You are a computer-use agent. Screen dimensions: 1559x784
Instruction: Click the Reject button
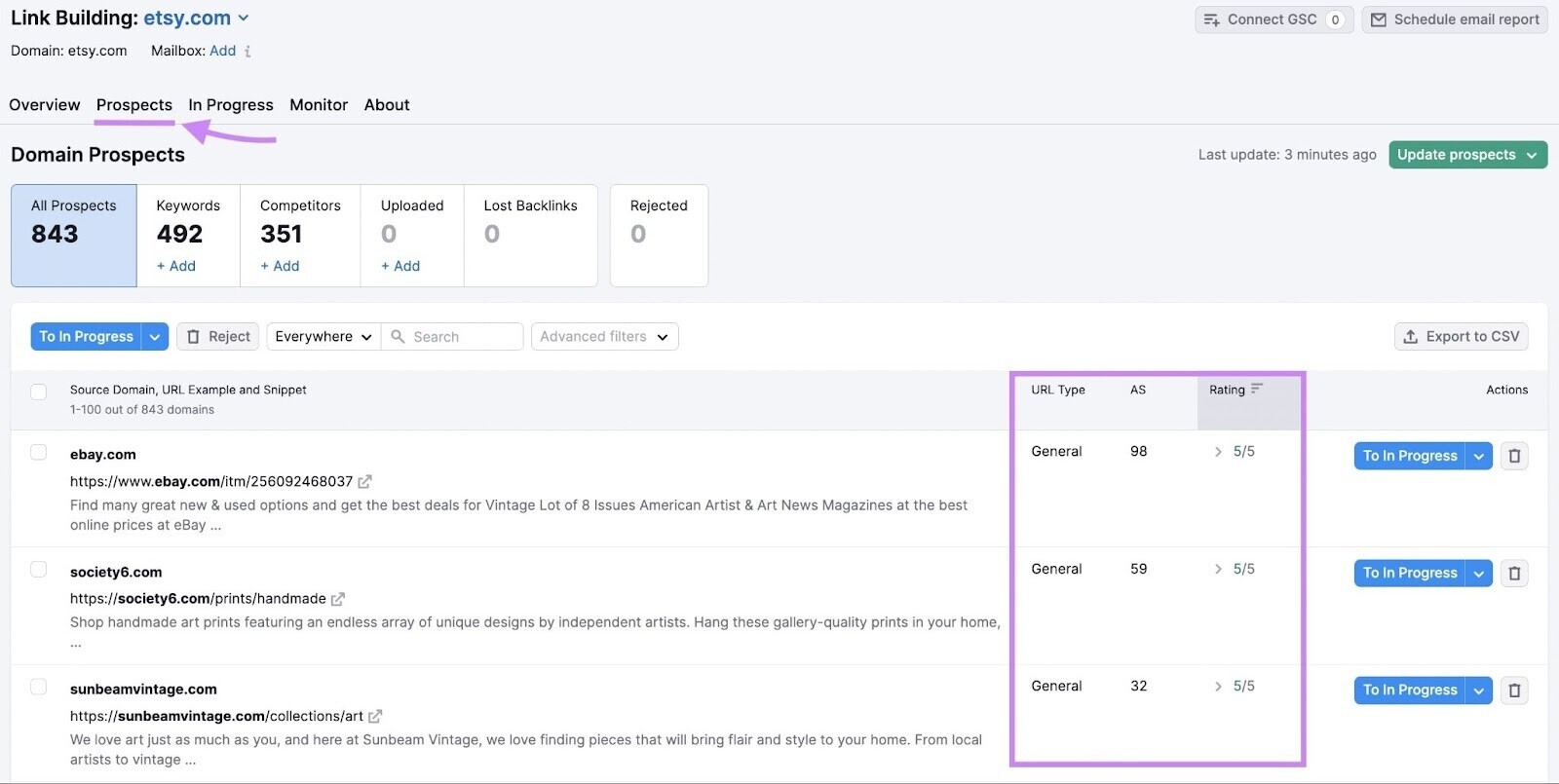tap(218, 337)
